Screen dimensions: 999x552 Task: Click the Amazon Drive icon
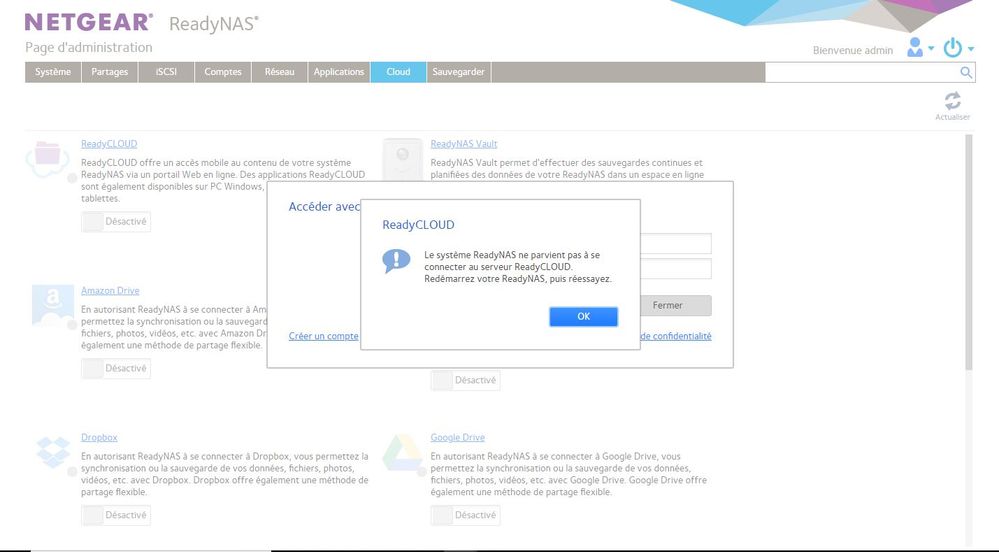click(x=53, y=306)
